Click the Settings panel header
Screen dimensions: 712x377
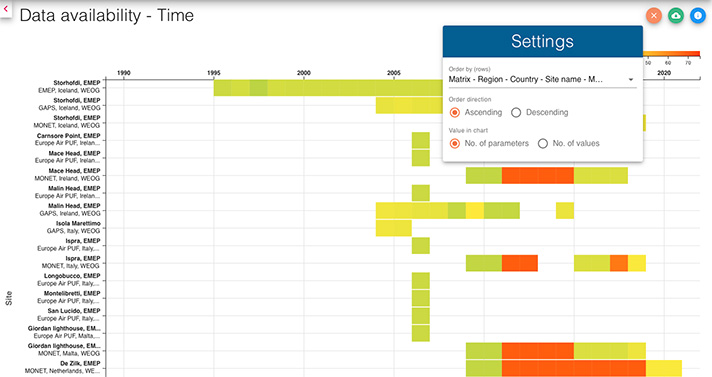tap(543, 41)
